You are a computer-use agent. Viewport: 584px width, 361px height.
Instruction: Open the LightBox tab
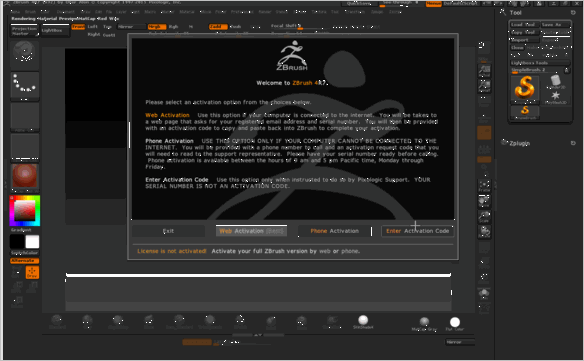55,31
